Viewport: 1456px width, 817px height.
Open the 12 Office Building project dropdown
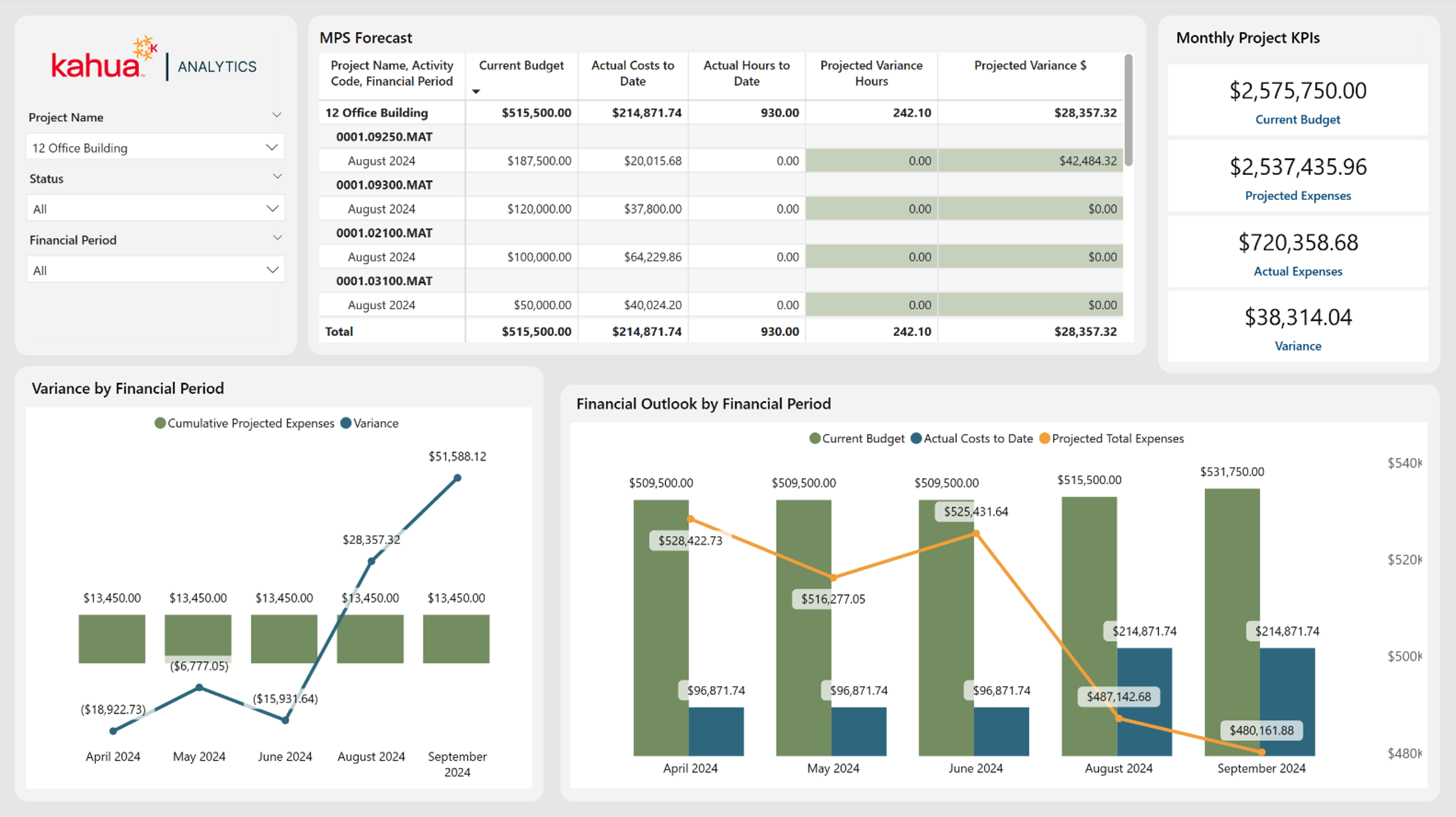155,147
